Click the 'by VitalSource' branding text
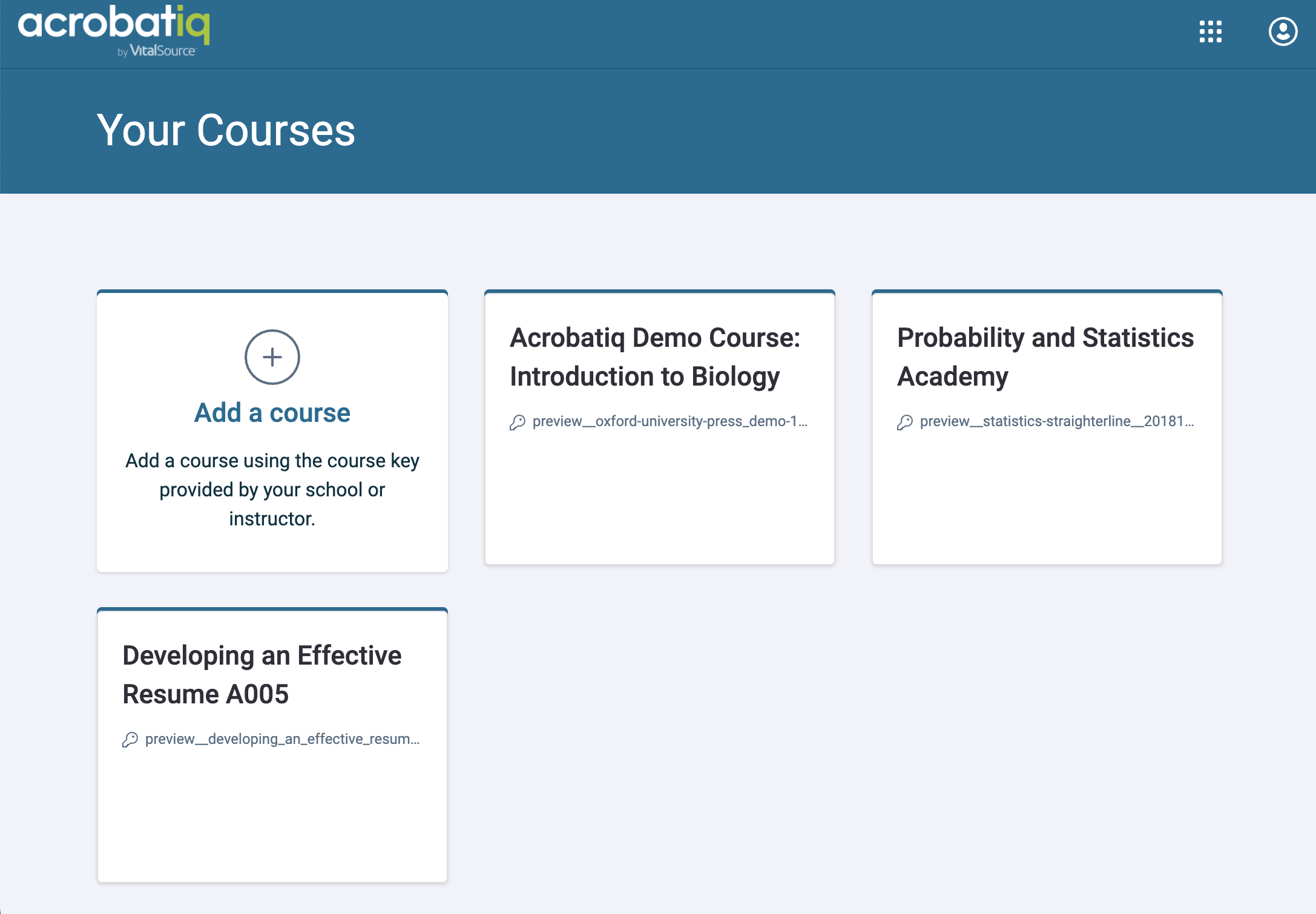 pos(157,51)
